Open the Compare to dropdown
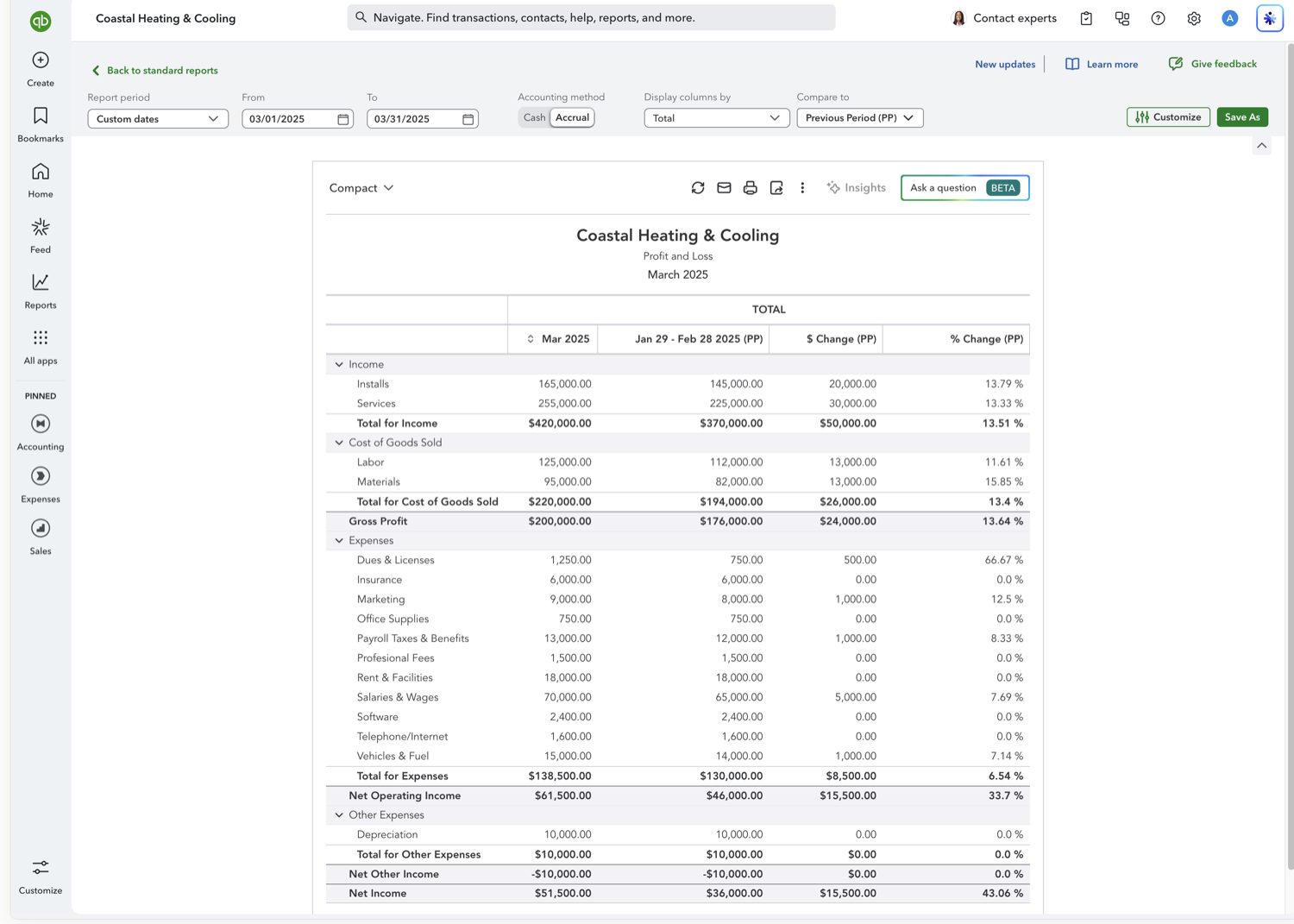This screenshot has height=924, width=1294. tap(860, 118)
